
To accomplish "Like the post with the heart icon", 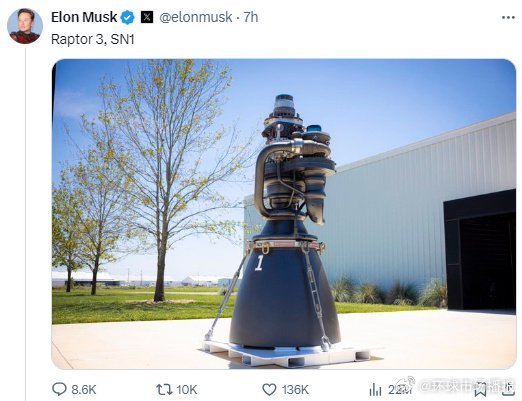I will click(269, 389).
